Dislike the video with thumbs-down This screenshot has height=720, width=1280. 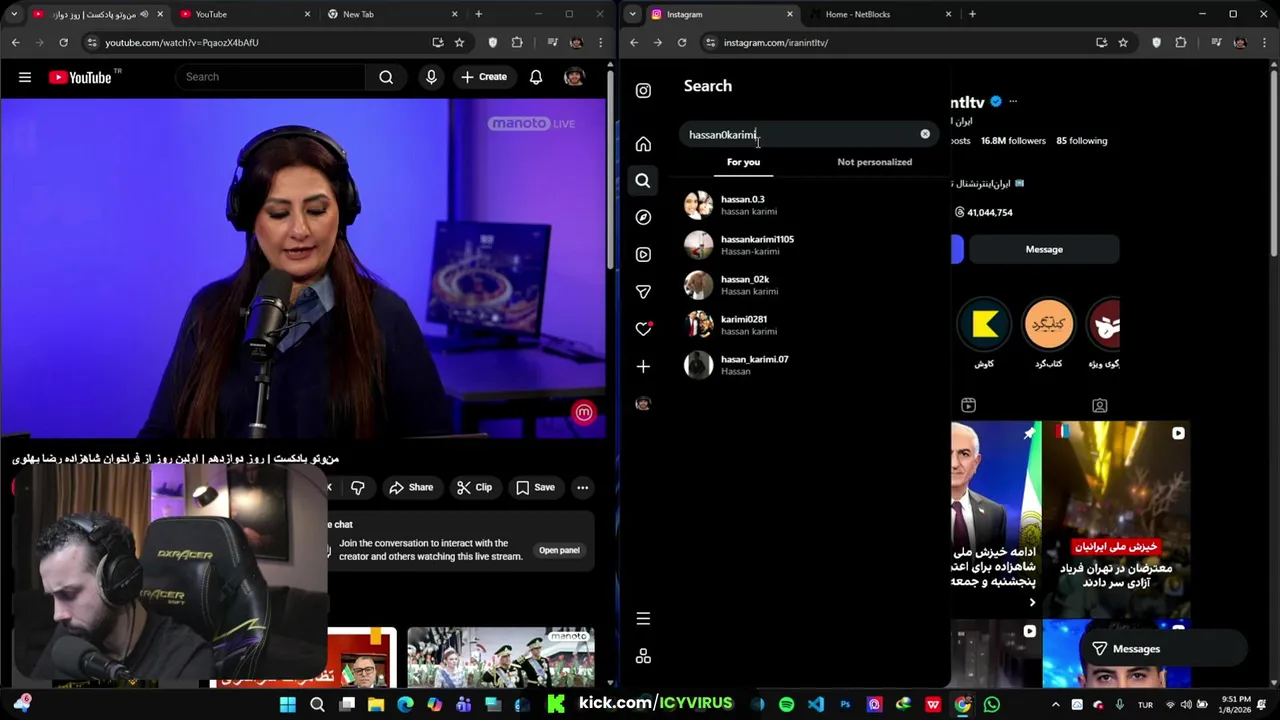click(x=357, y=487)
